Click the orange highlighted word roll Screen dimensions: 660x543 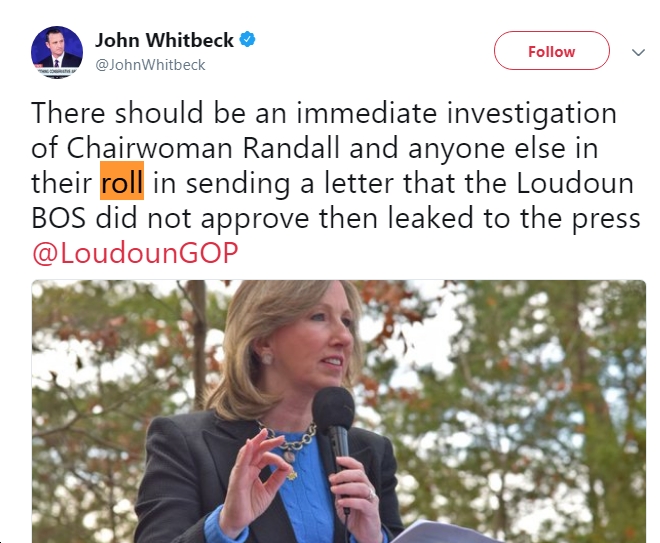click(x=122, y=181)
